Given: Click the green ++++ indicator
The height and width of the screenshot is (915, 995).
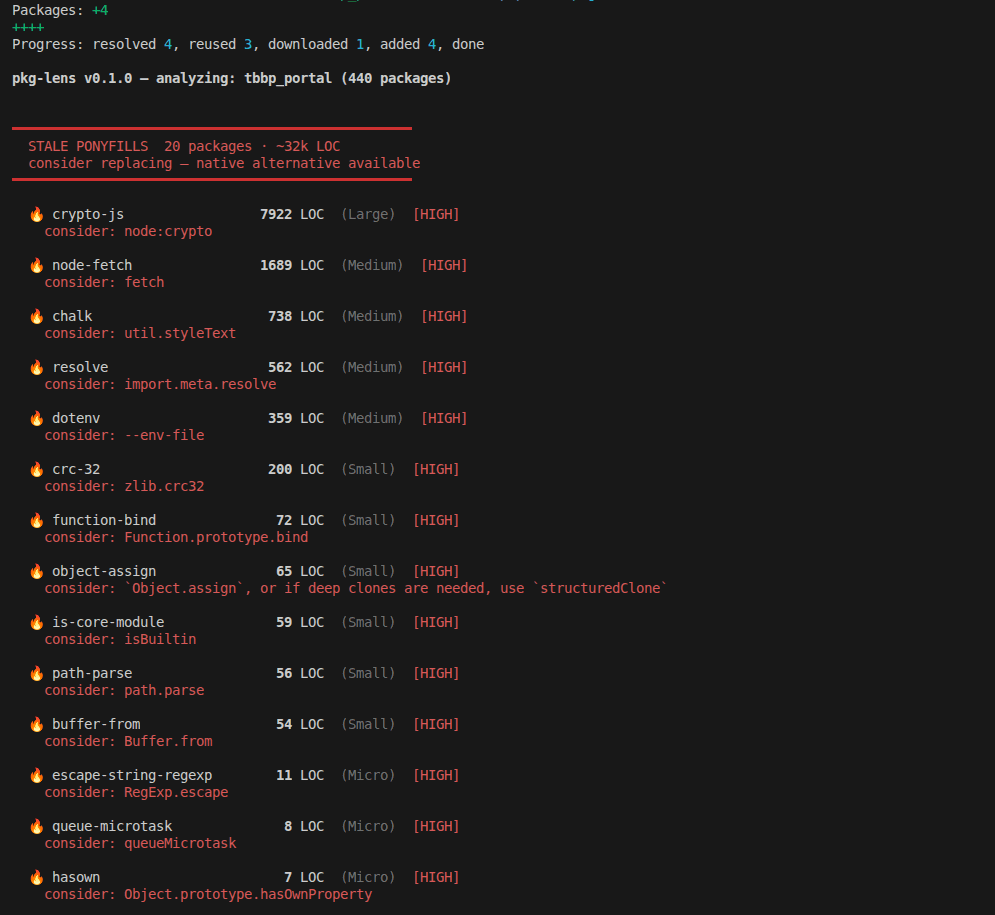Looking at the screenshot, I should click(x=28, y=27).
